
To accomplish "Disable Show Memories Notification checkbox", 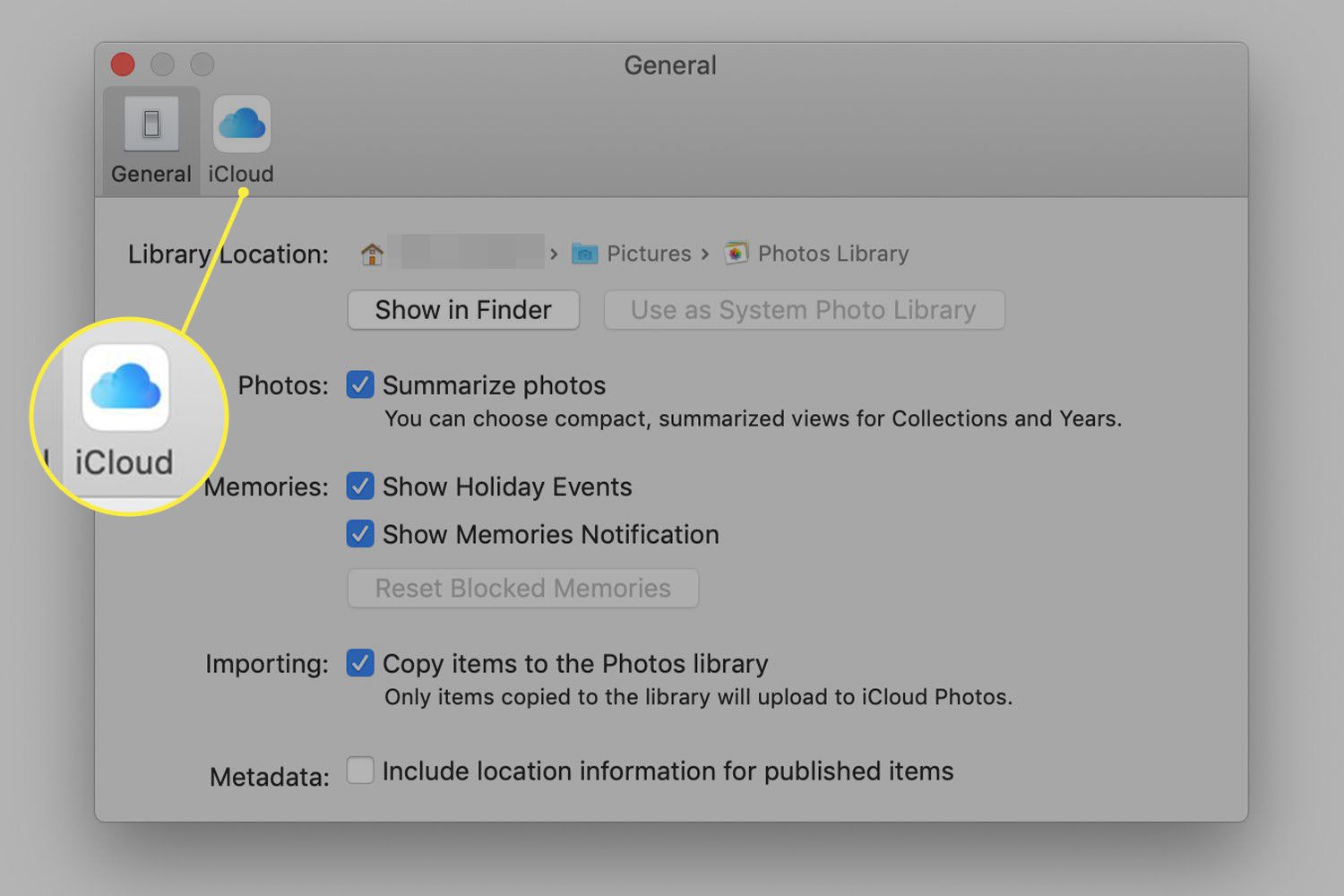I will click(x=360, y=534).
